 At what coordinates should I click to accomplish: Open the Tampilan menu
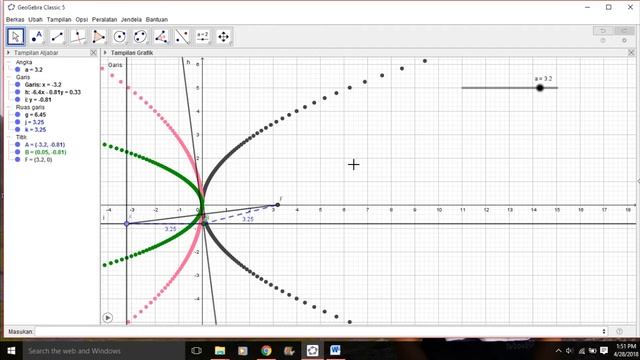coord(59,20)
